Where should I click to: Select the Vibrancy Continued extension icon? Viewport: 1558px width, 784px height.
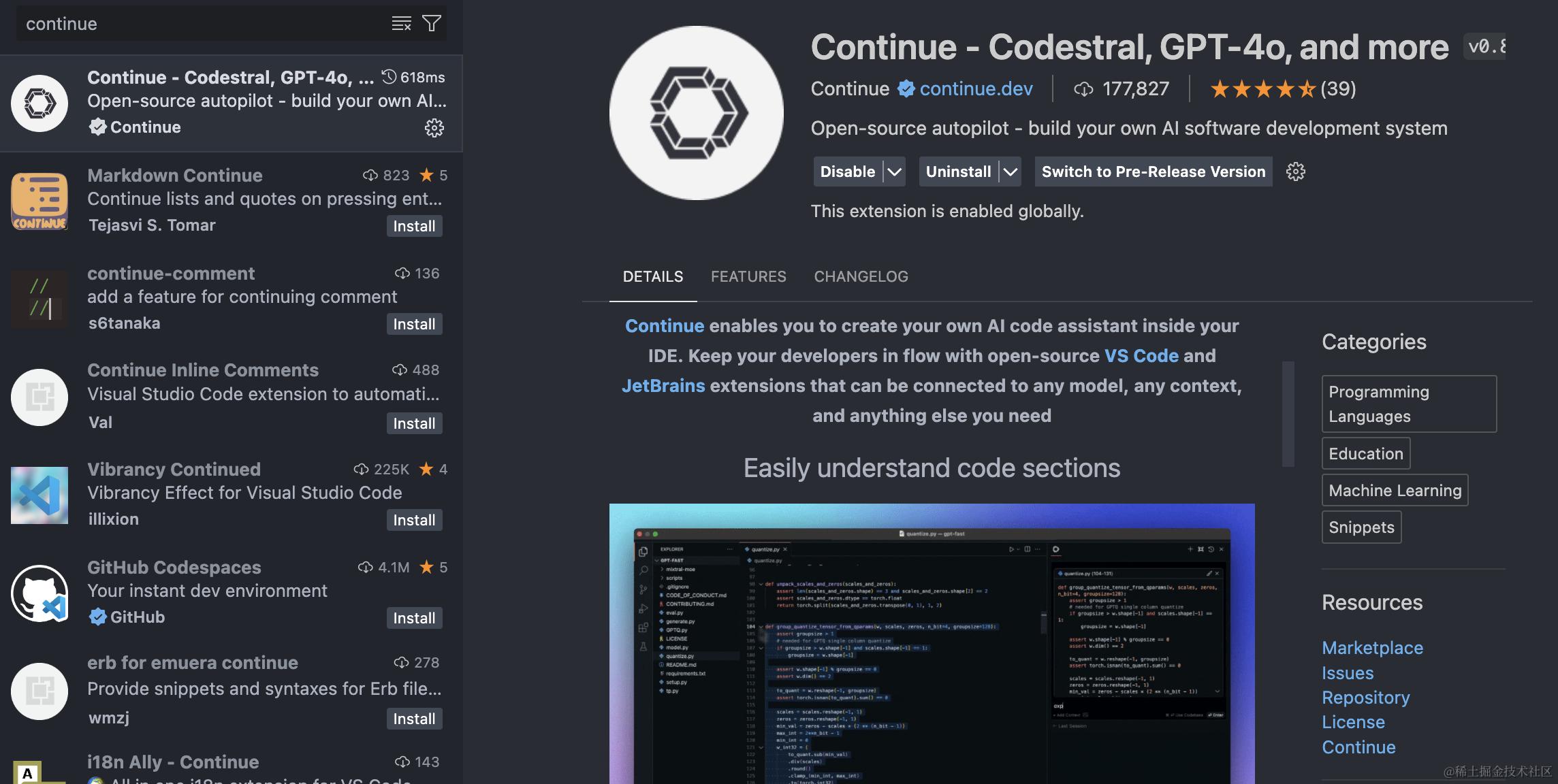click(39, 495)
